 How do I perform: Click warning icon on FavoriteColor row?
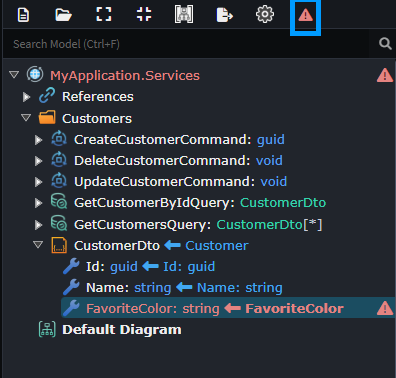click(x=385, y=308)
